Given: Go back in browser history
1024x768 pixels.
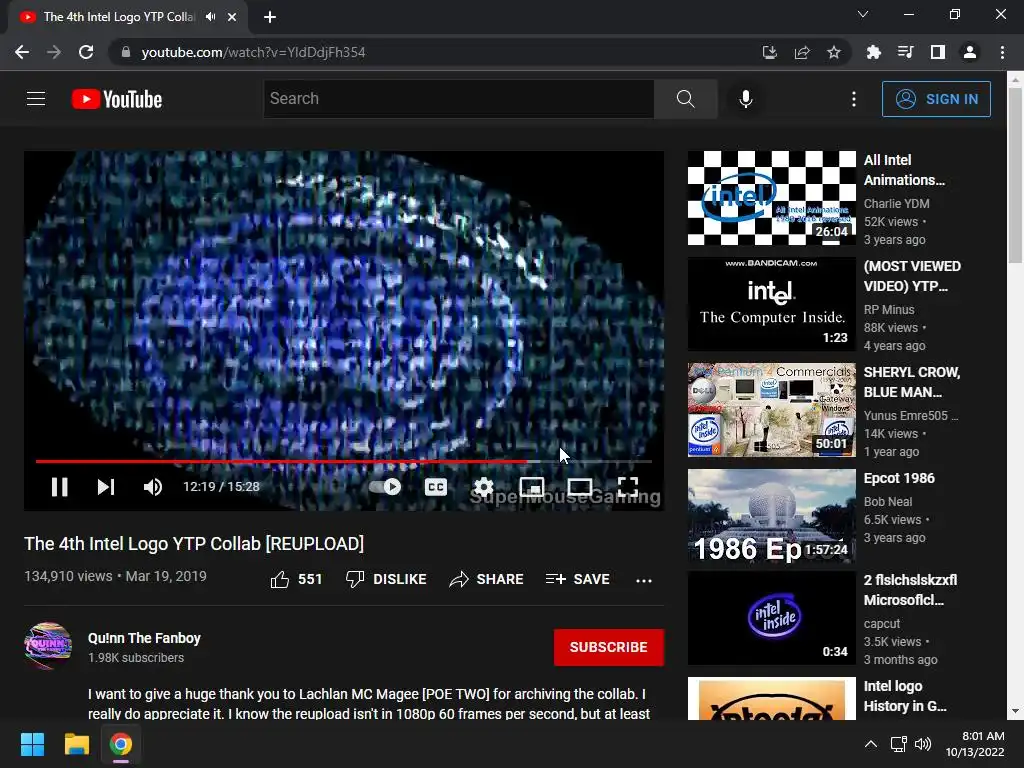Looking at the screenshot, I should tap(22, 52).
